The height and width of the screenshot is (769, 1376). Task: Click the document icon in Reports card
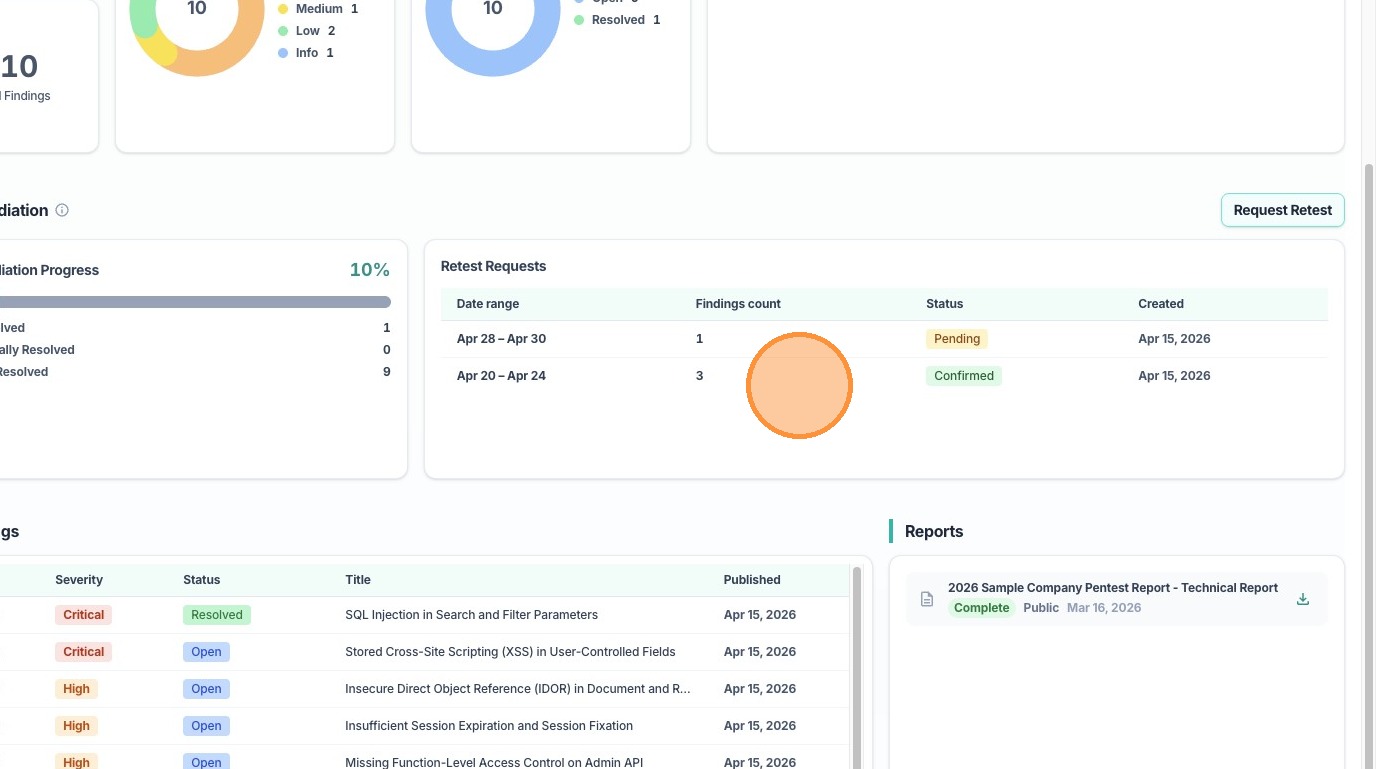click(x=926, y=599)
